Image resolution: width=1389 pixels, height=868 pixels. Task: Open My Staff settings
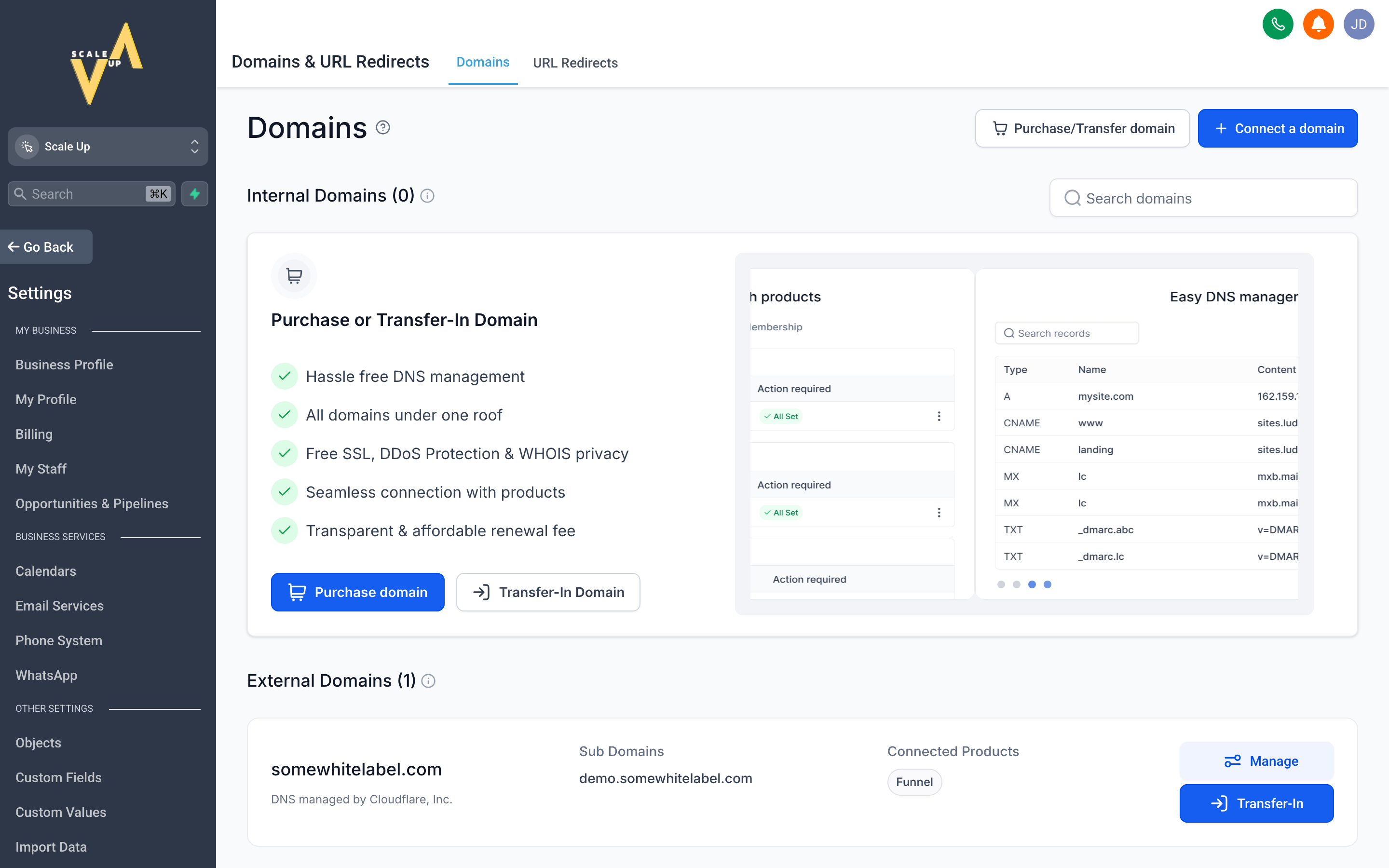[41, 469]
